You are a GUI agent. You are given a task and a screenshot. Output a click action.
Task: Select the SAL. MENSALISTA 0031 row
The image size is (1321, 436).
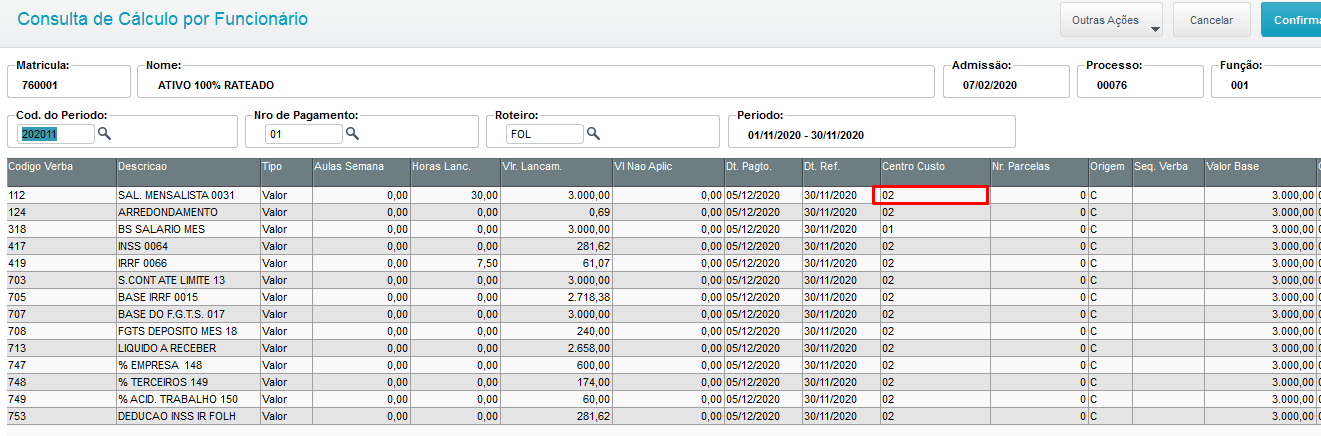coord(176,195)
